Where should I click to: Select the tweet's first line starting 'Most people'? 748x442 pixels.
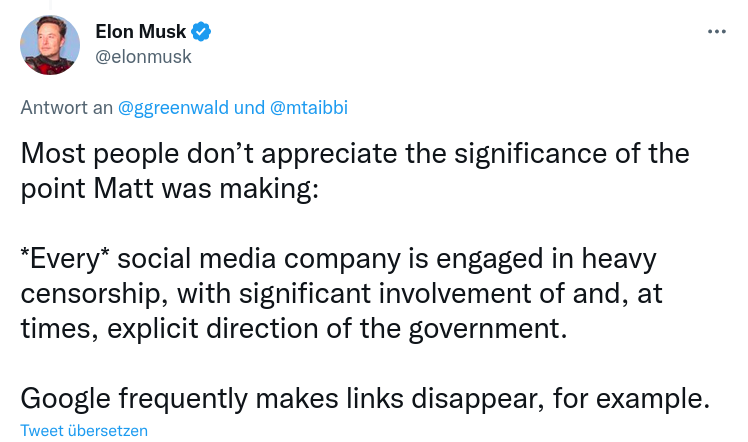click(355, 154)
